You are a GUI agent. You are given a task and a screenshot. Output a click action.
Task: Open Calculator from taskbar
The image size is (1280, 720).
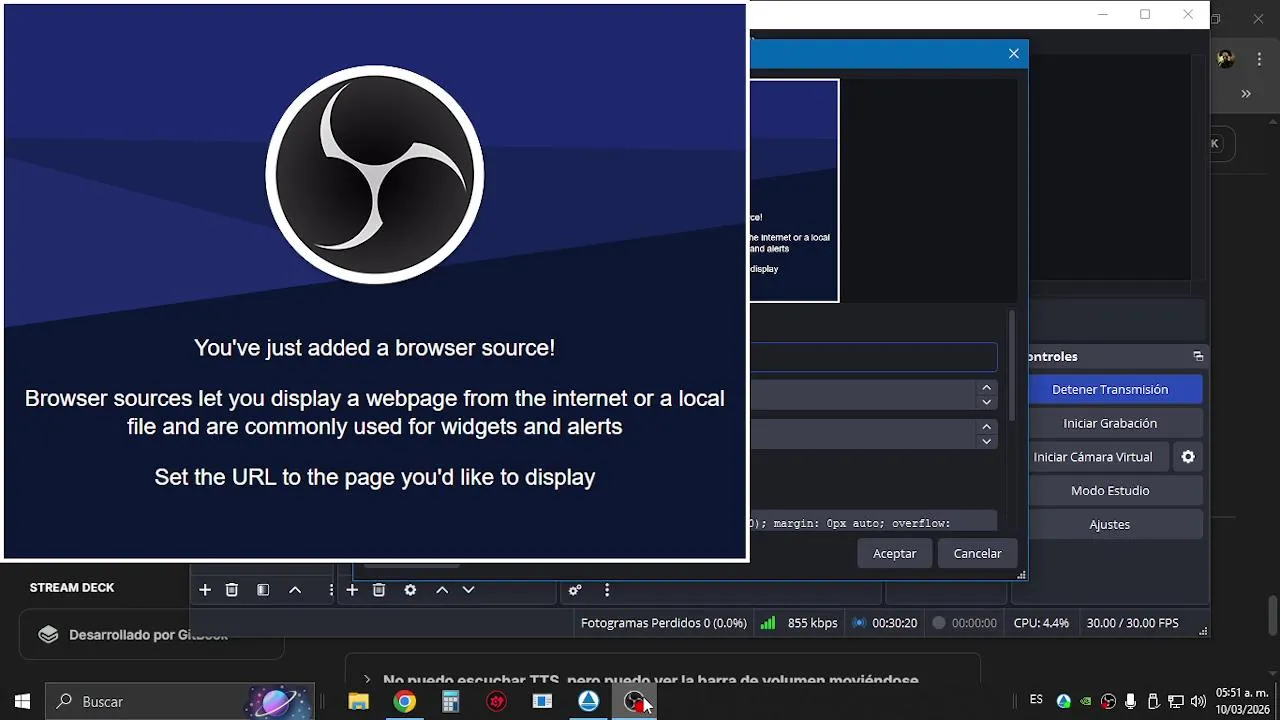[x=451, y=702]
